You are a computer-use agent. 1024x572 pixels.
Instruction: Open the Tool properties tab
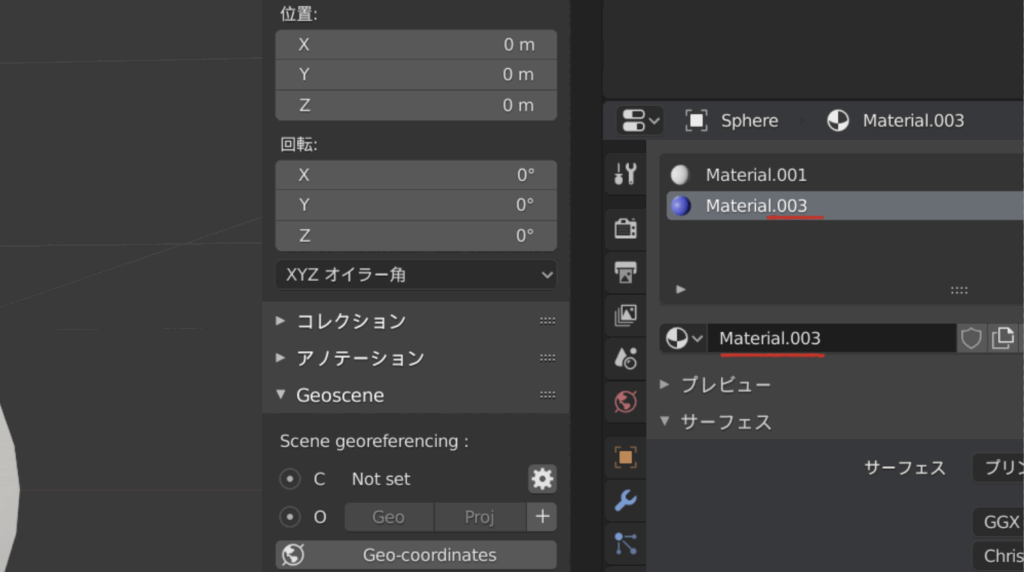point(626,174)
